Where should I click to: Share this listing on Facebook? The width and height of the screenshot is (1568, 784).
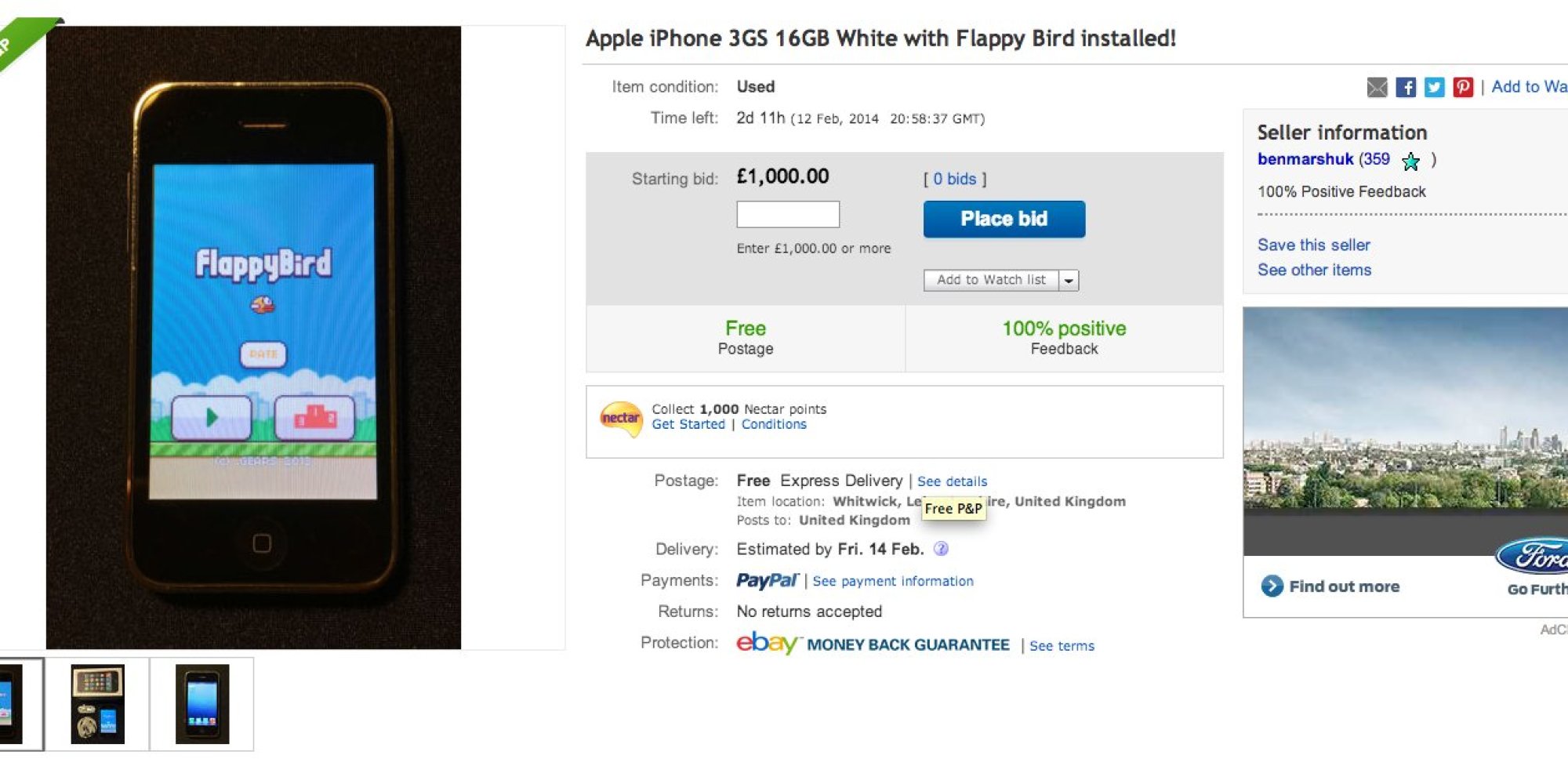1407,88
